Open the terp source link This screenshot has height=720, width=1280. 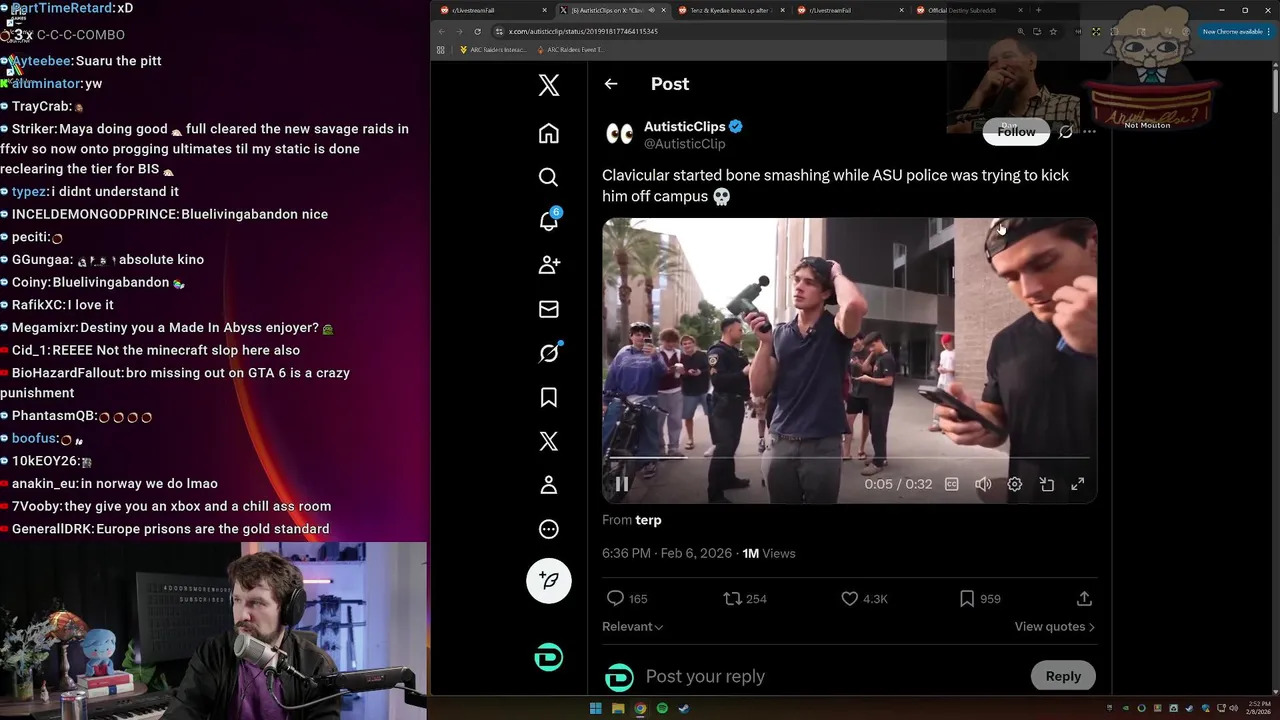[648, 520]
